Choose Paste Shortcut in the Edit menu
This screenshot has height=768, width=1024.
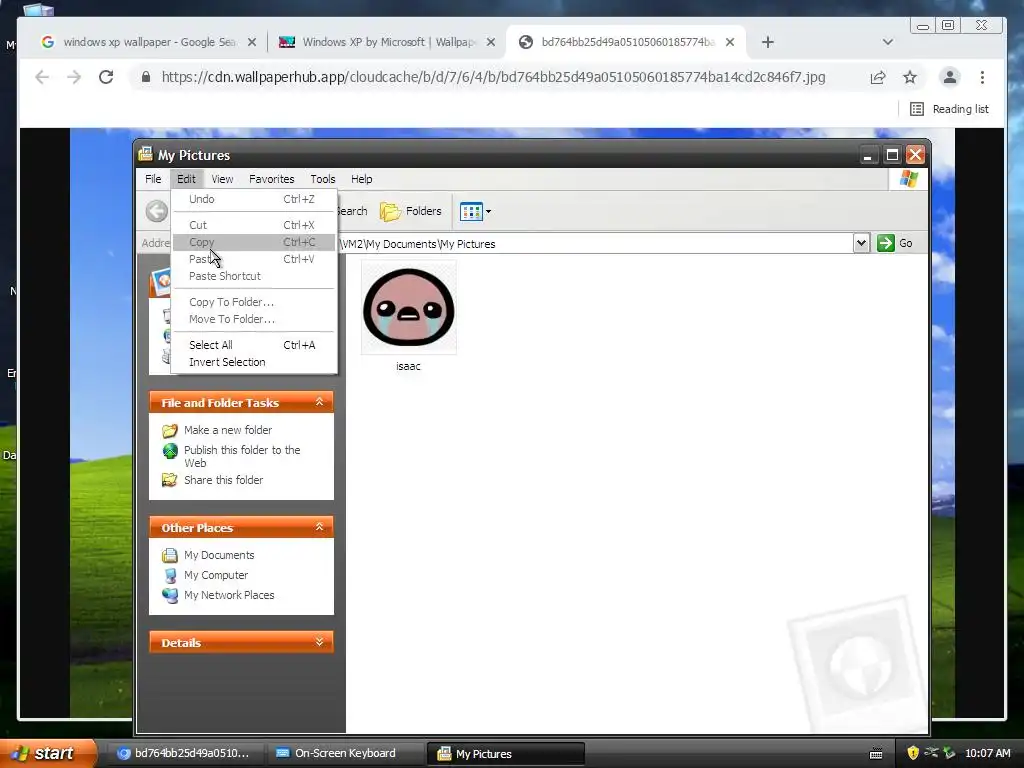tap(254, 276)
